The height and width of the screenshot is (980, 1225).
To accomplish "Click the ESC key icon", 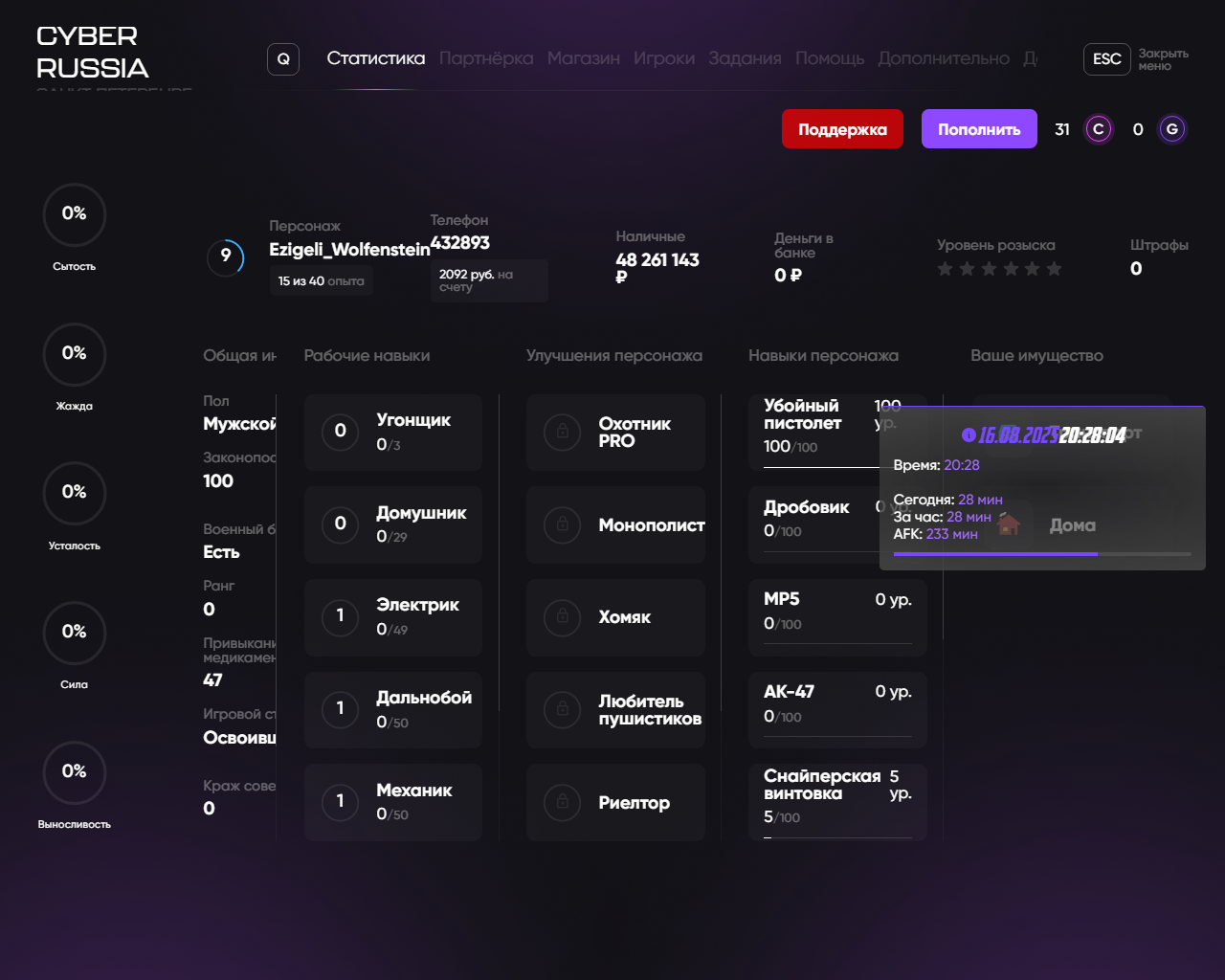I will 1107,59.
